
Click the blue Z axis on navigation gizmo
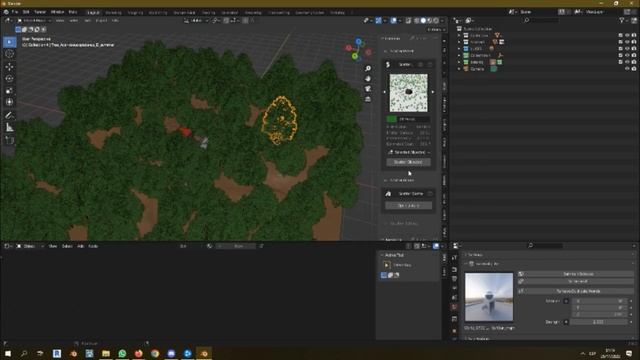tap(358, 42)
